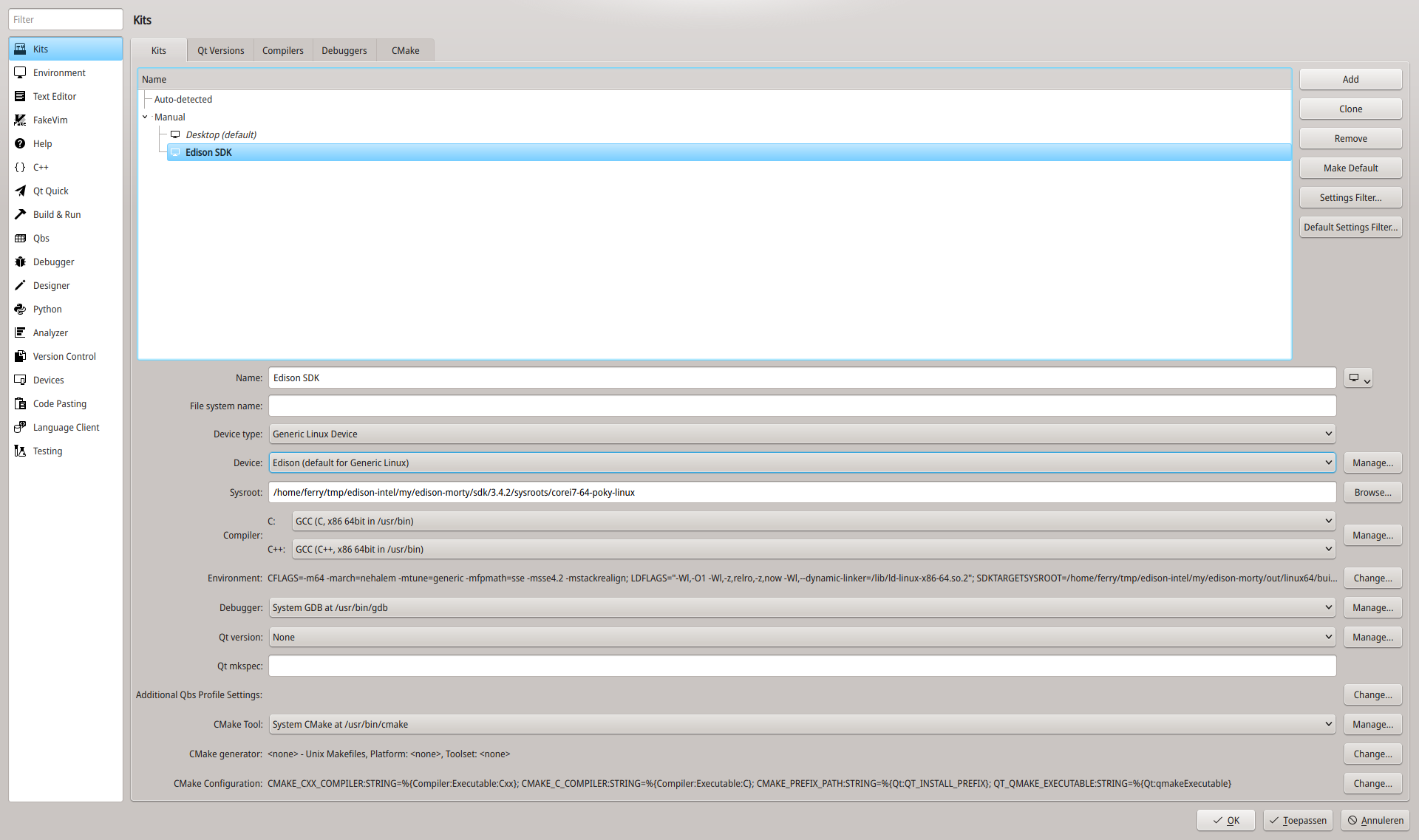1419x840 pixels.
Task: Select the Compilers tab
Action: (284, 50)
